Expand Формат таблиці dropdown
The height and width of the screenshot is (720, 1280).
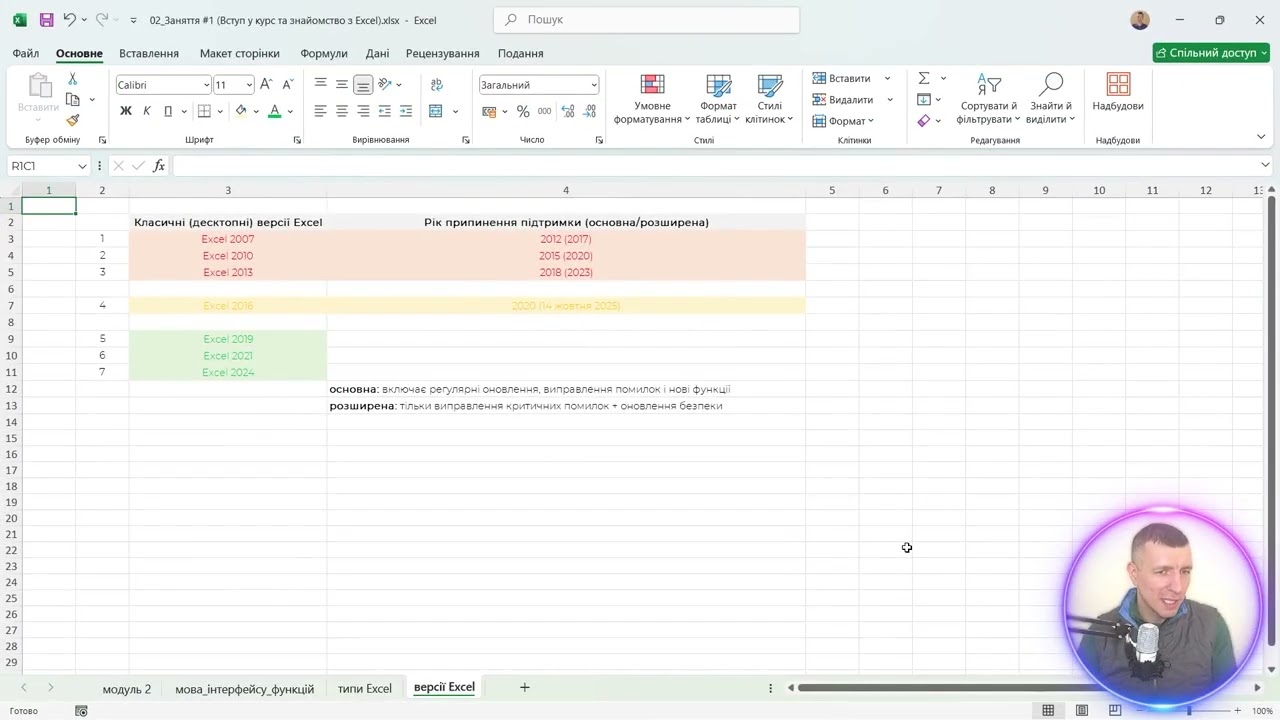pos(718,98)
